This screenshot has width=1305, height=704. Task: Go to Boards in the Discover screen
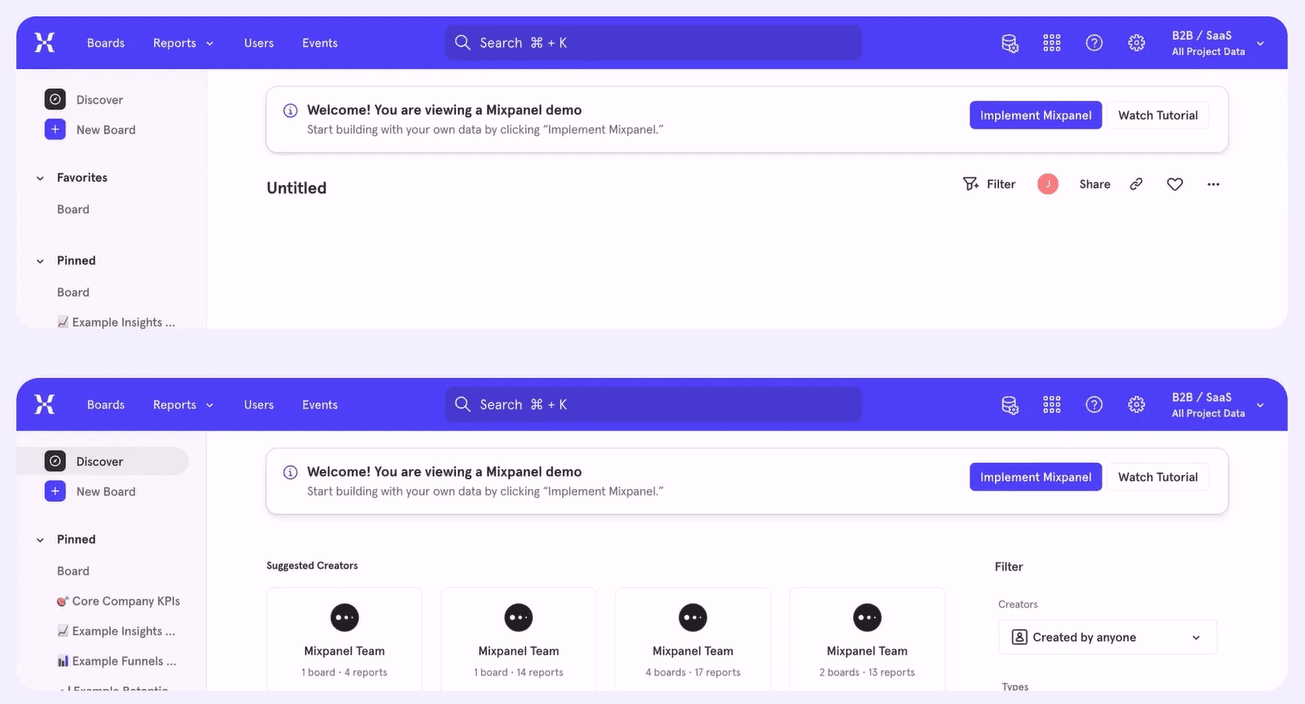click(x=106, y=405)
